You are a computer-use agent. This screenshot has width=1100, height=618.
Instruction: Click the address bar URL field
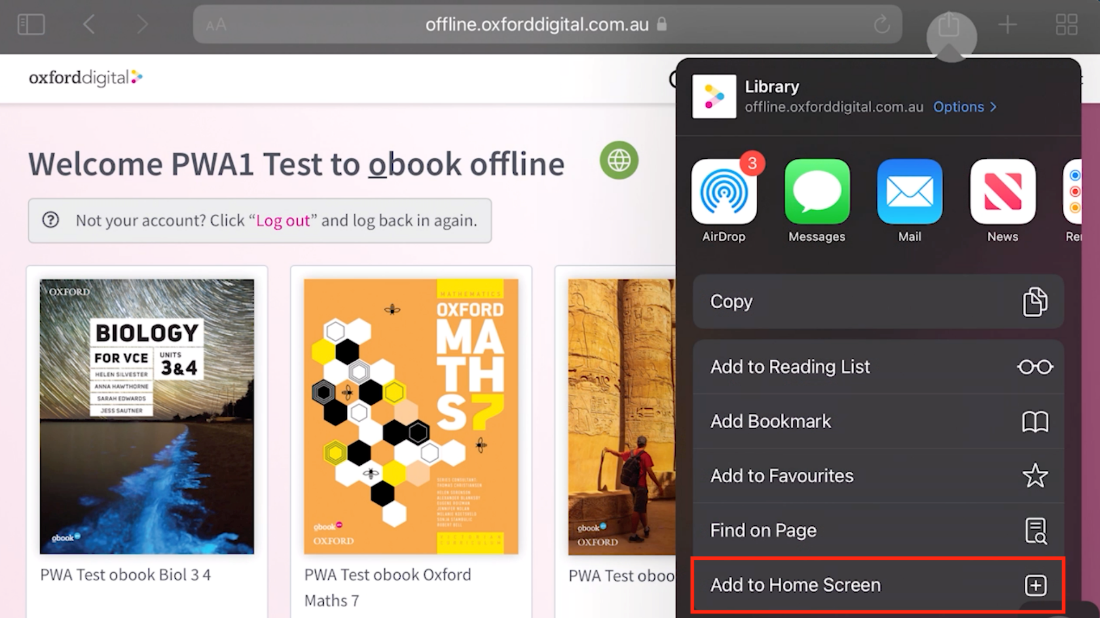[x=537, y=25]
